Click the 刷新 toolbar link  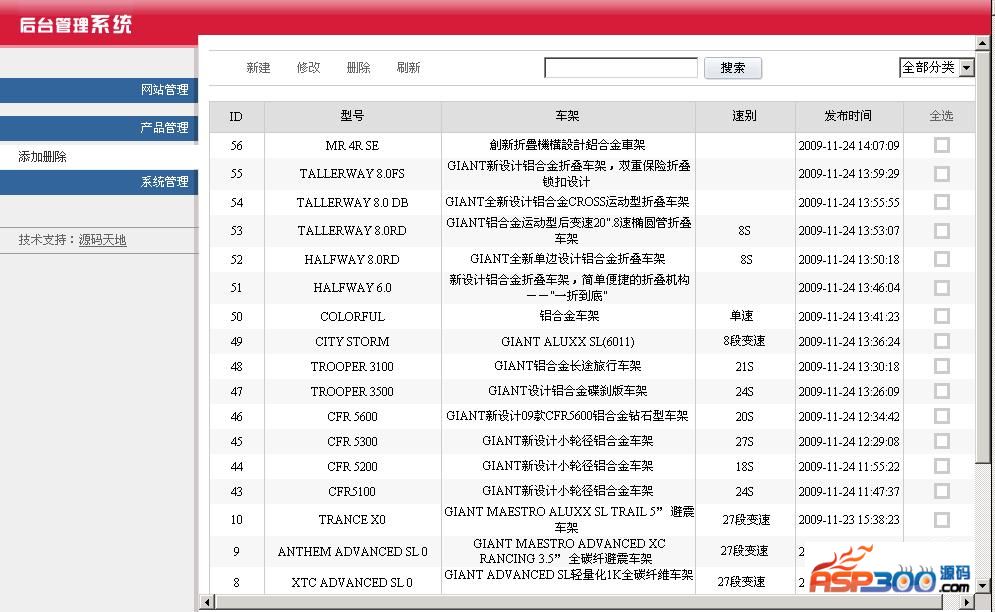[x=408, y=67]
